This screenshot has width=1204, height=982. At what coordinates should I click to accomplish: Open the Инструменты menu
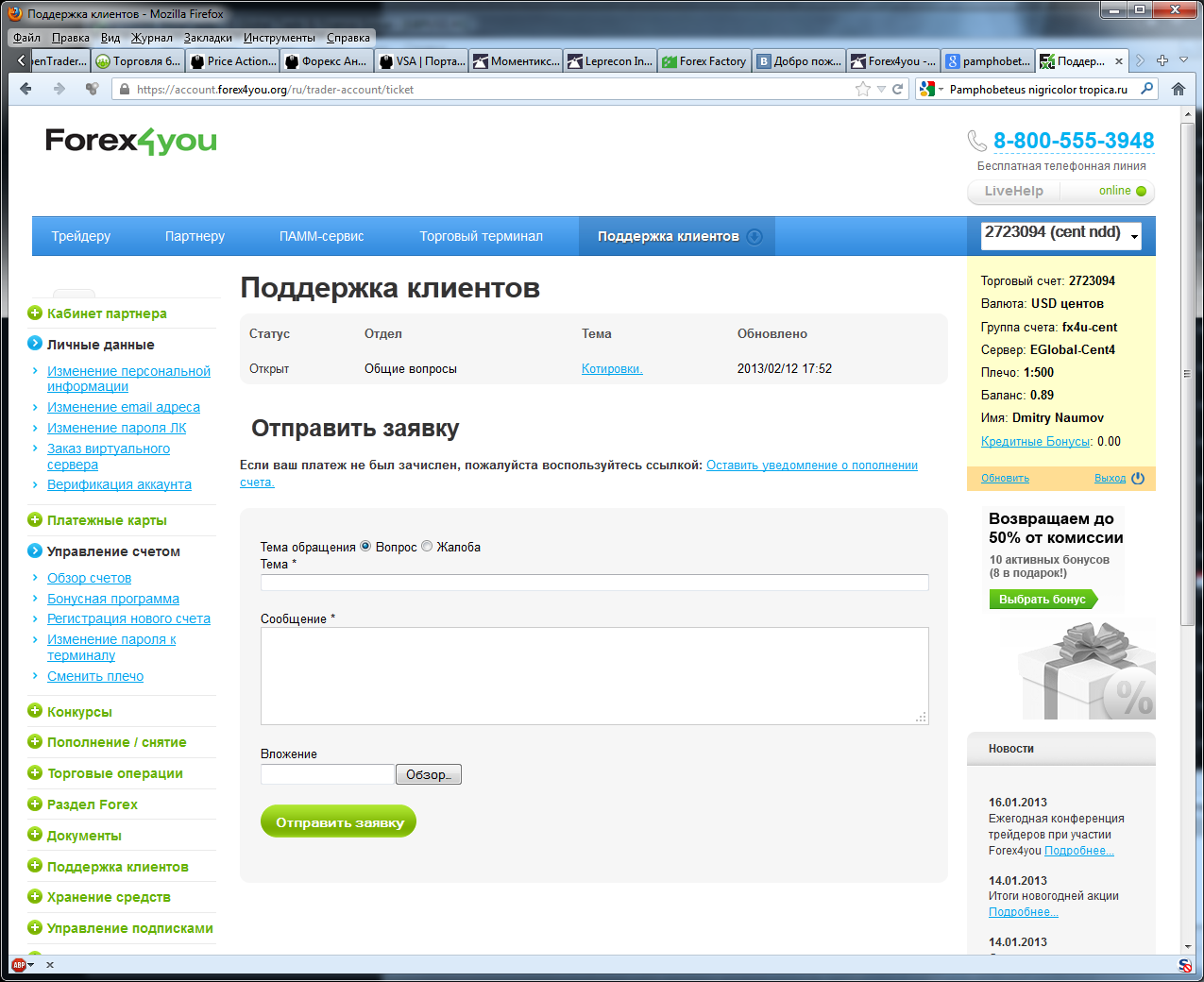pos(280,38)
